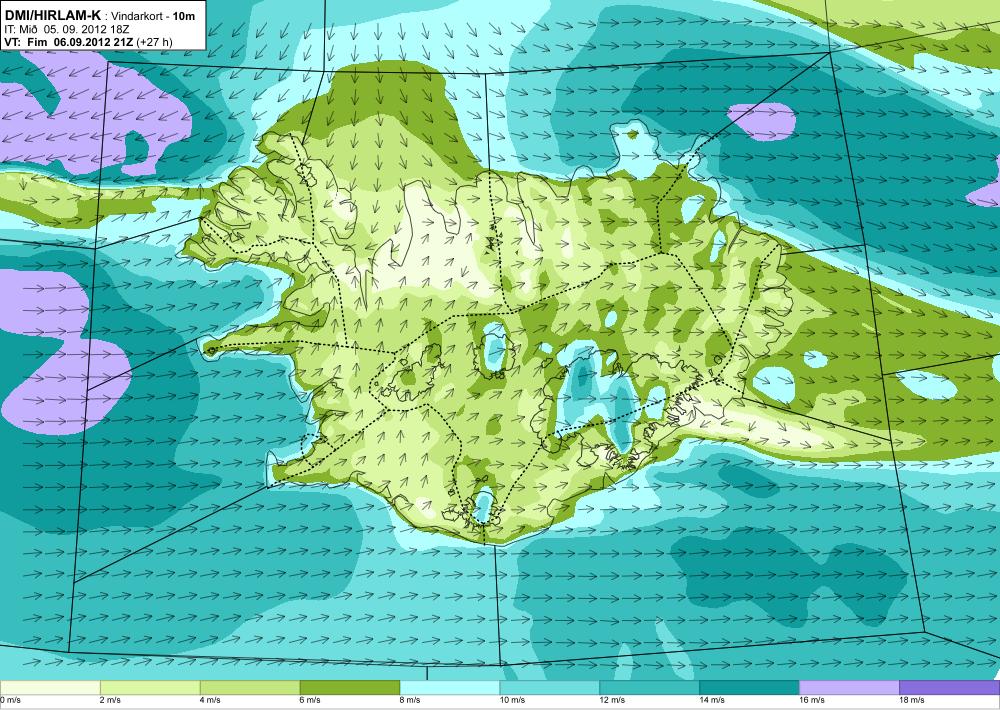The height and width of the screenshot is (710, 1000).
Task: Click the legend swatch between 10 and 12 m/s
Action: pos(550,688)
